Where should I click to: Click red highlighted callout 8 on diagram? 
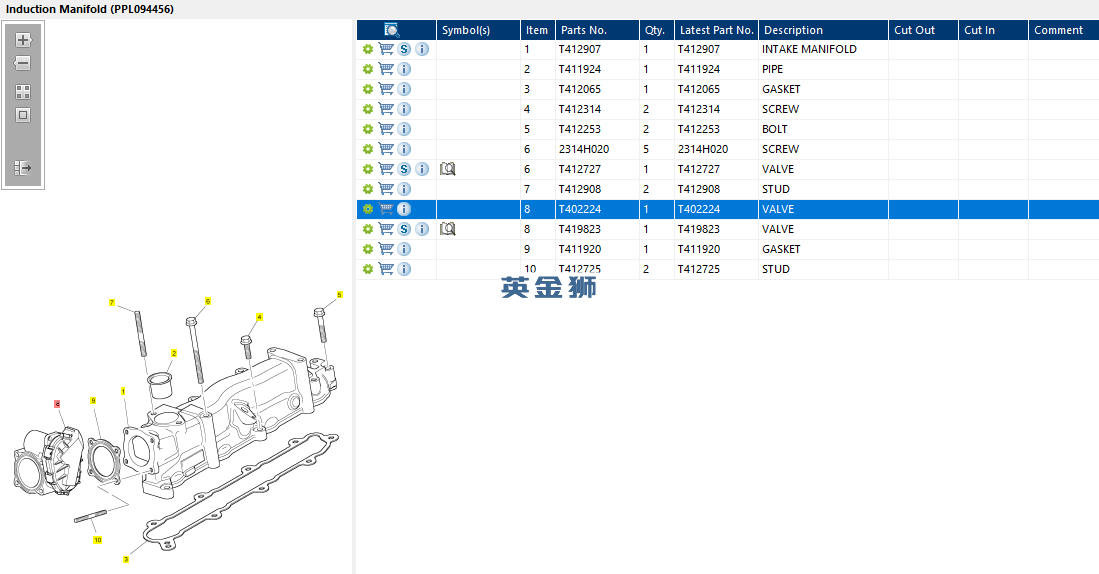[57, 404]
